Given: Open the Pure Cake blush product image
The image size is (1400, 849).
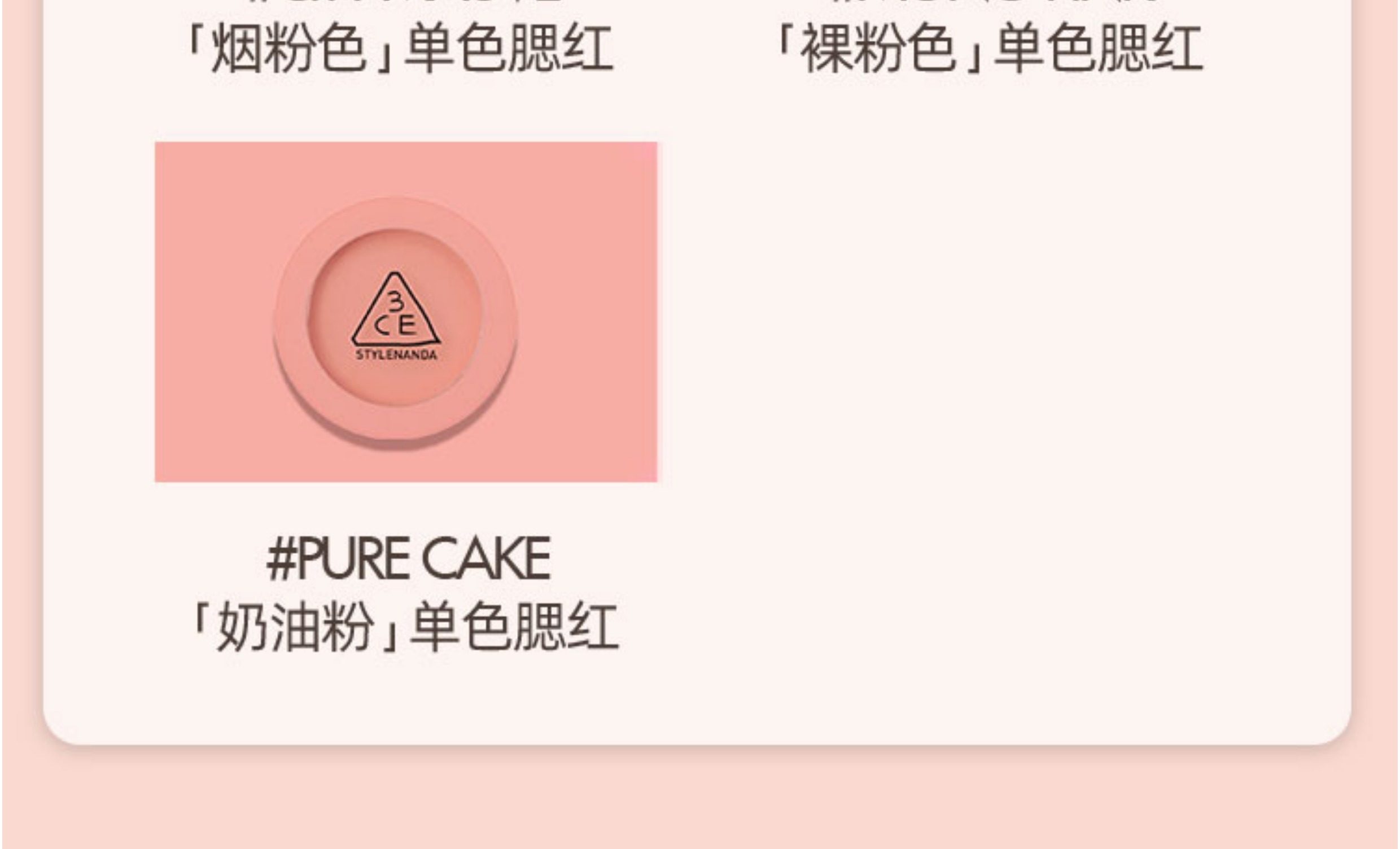Looking at the screenshot, I should (406, 312).
